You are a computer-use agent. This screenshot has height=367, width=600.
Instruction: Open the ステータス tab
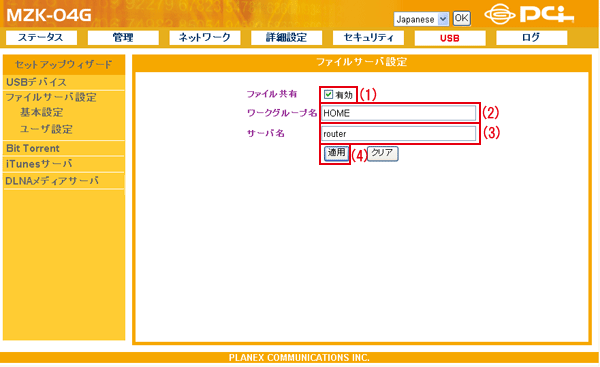coord(41,38)
